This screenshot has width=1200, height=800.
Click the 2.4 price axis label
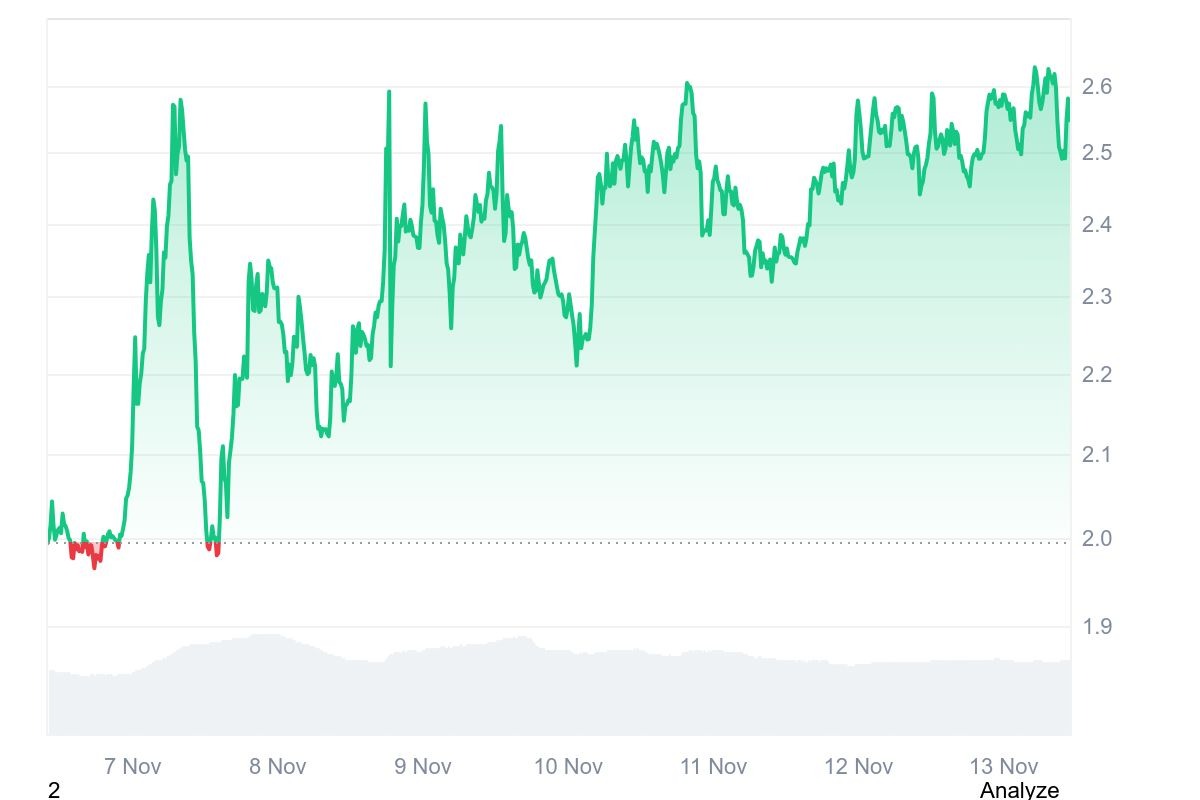(x=1097, y=225)
